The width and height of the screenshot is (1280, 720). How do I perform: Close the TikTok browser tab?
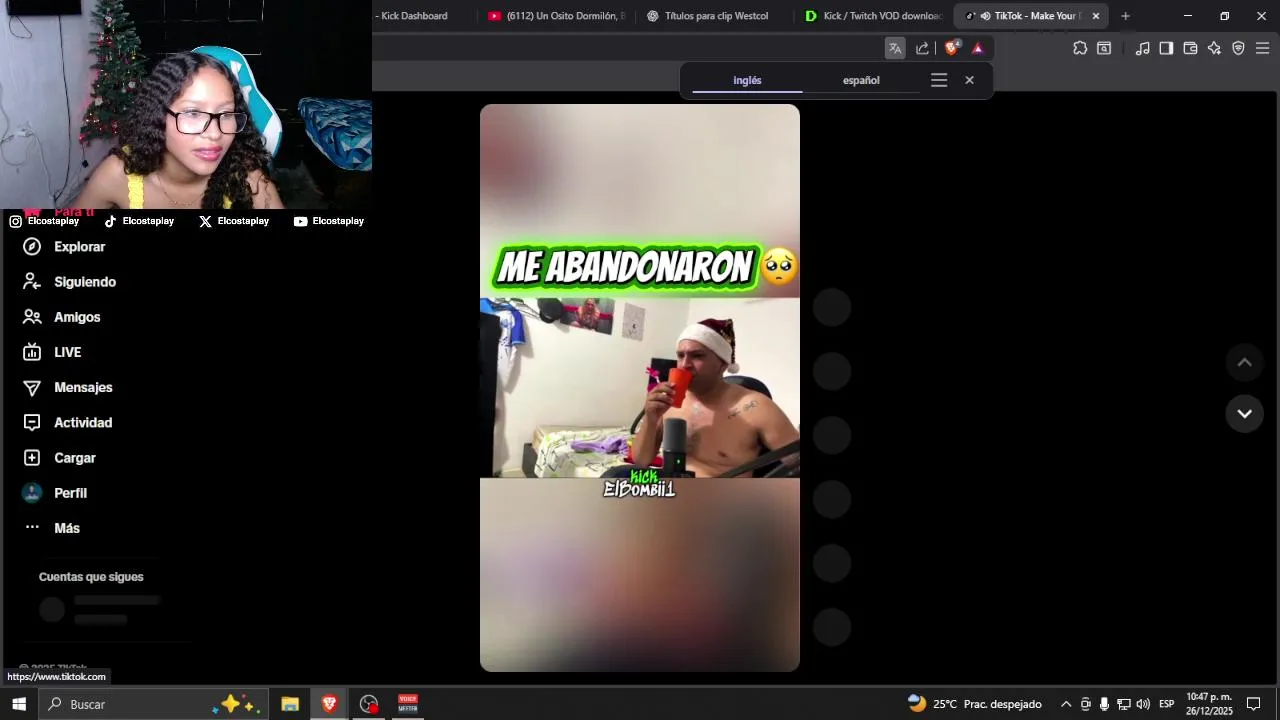[1096, 16]
